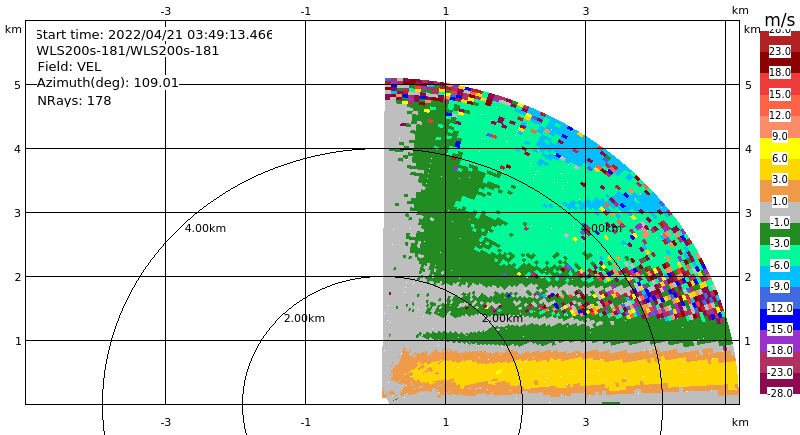
Task: Click the 12.0 colorbar tick label
Action: point(780,115)
